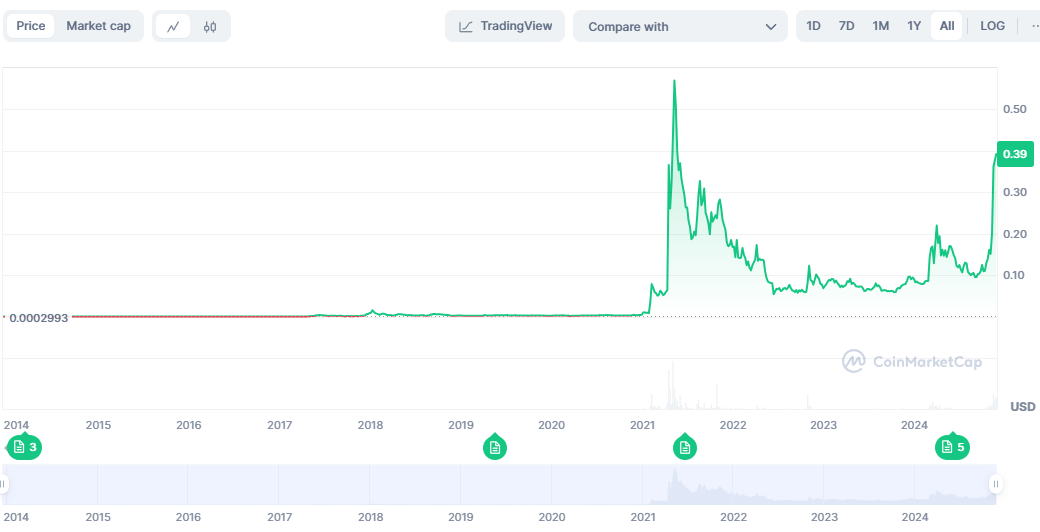Switch to line chart view
Image resolution: width=1040 pixels, height=532 pixels.
tap(173, 26)
